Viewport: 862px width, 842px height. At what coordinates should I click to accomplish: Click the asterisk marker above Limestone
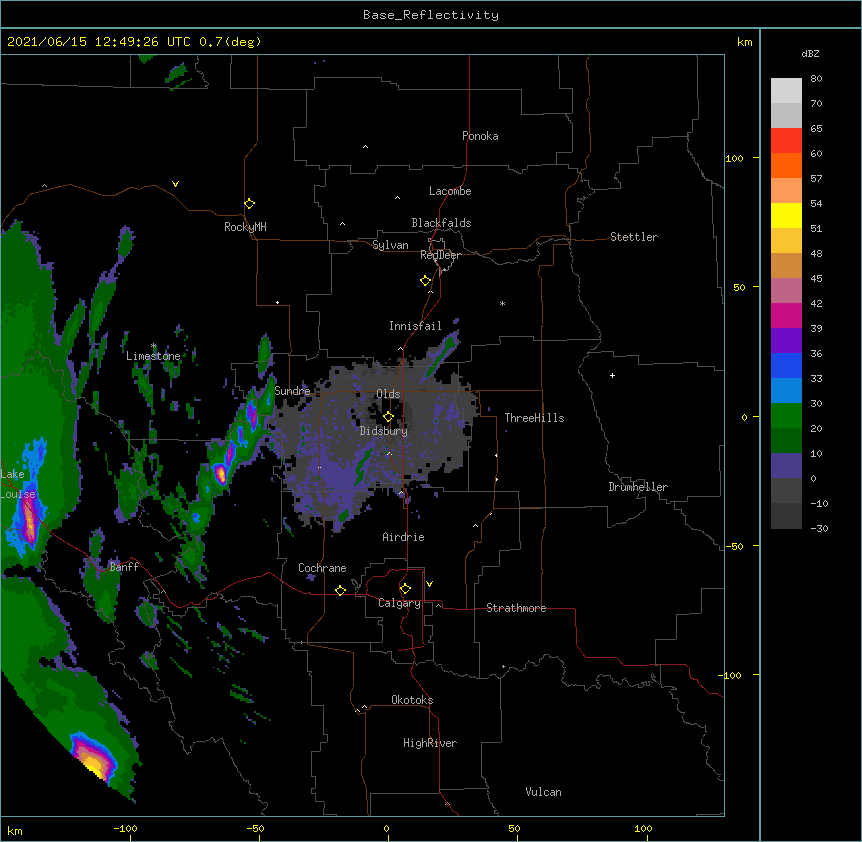pos(153,346)
